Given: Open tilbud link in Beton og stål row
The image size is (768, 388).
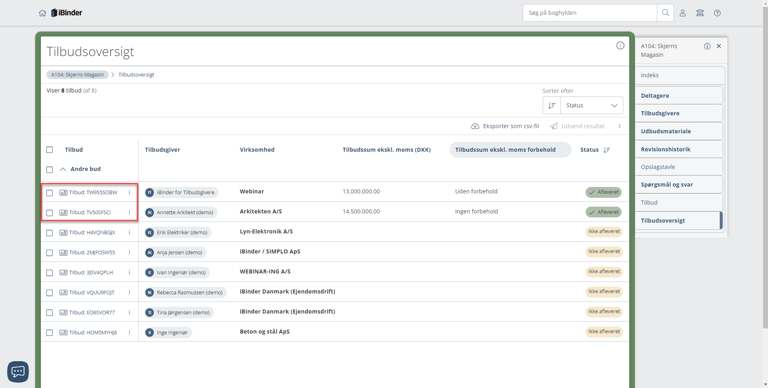Looking at the screenshot, I should (x=93, y=333).
